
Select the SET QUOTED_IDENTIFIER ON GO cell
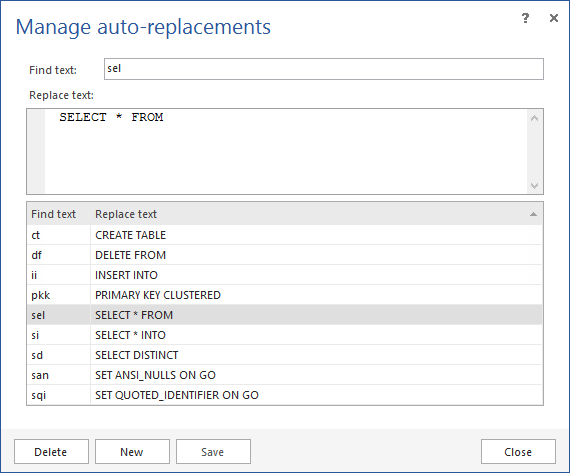(316, 395)
